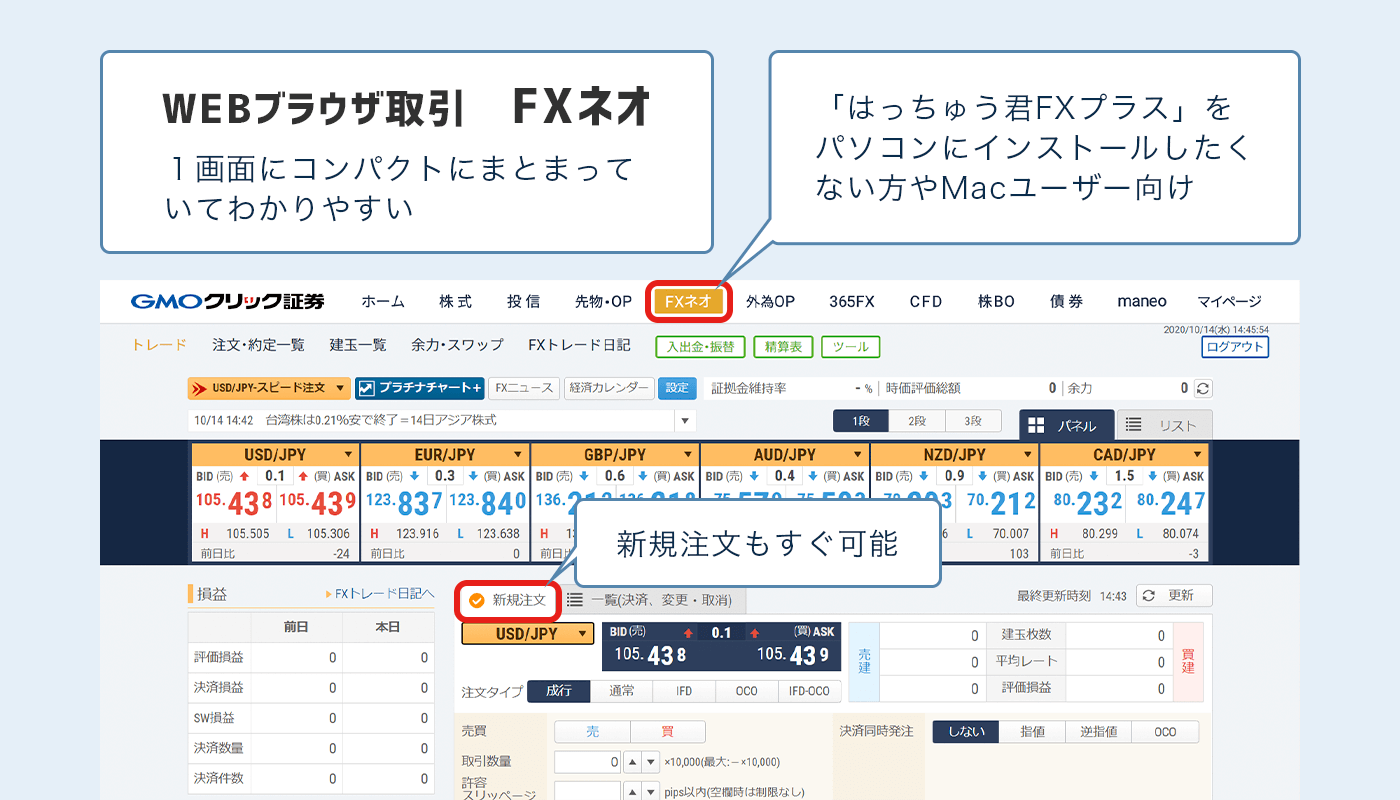Open プラチナチャート+ chart button
1400x800 pixels.
pyautogui.click(x=420, y=387)
